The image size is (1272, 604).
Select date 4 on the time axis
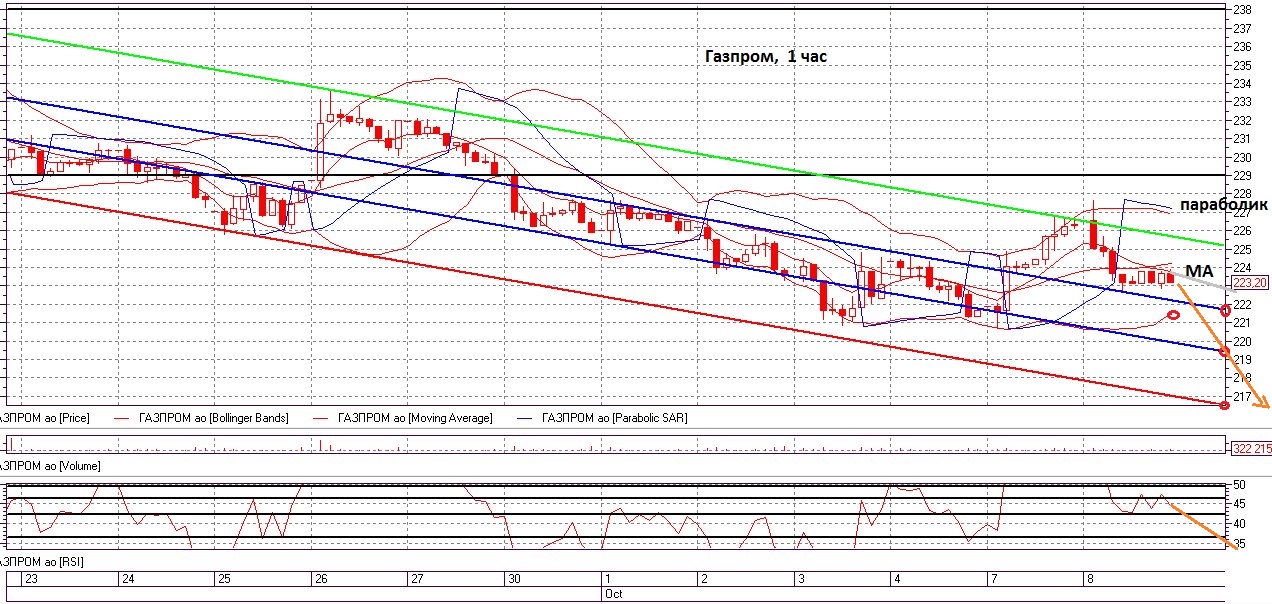pos(896,579)
